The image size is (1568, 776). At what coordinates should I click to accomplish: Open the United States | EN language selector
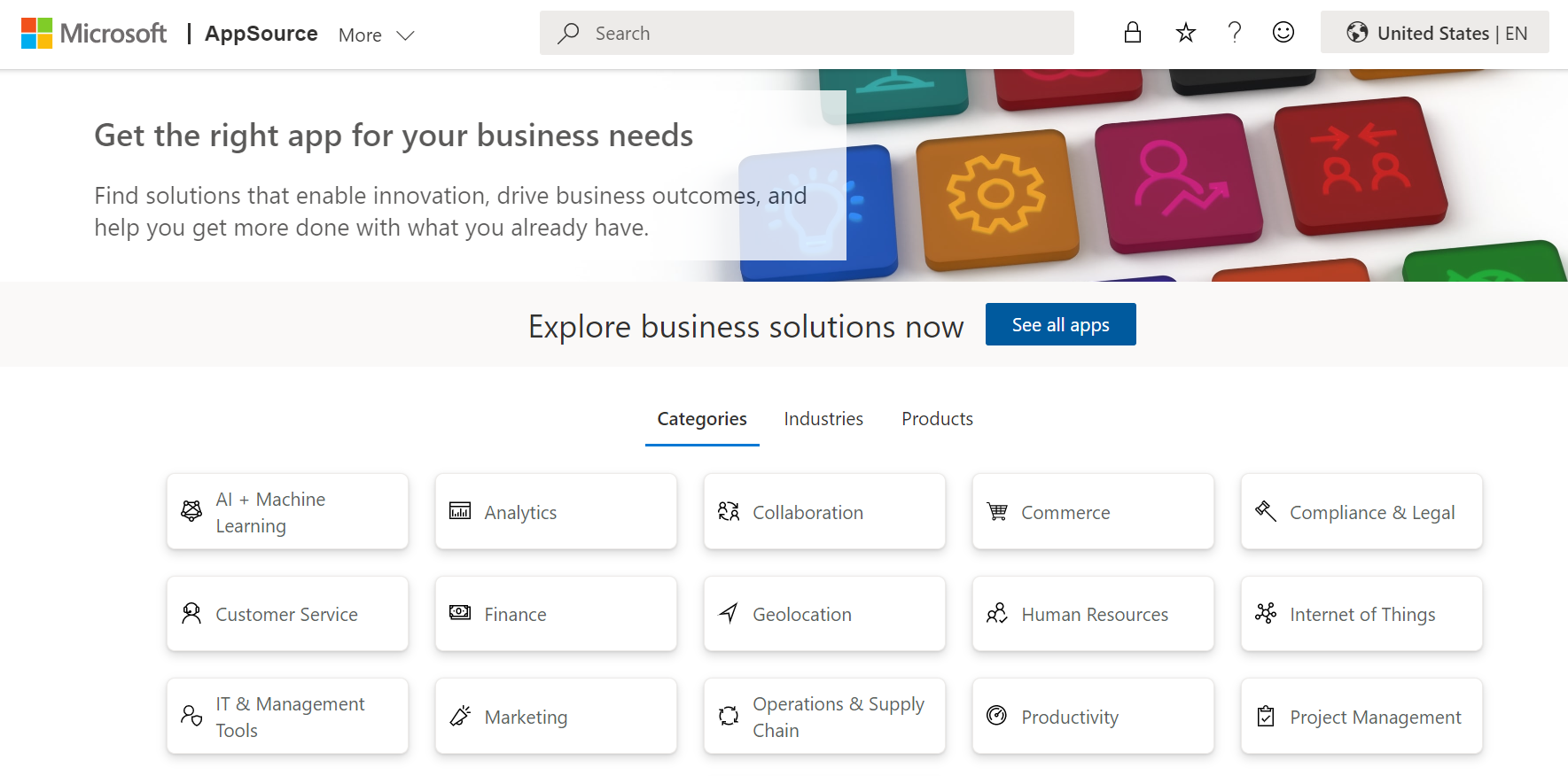[1434, 32]
